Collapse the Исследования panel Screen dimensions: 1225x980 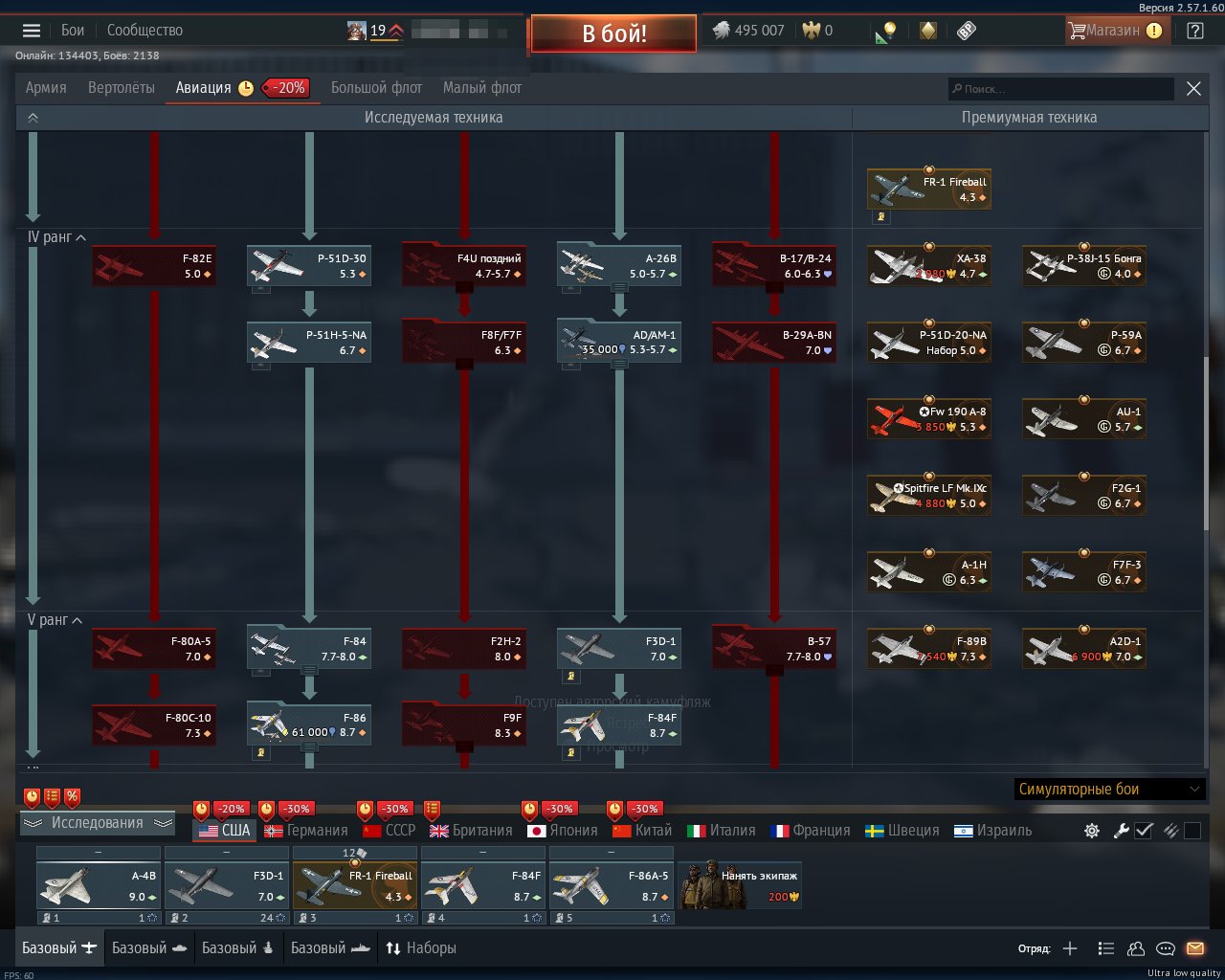click(97, 823)
